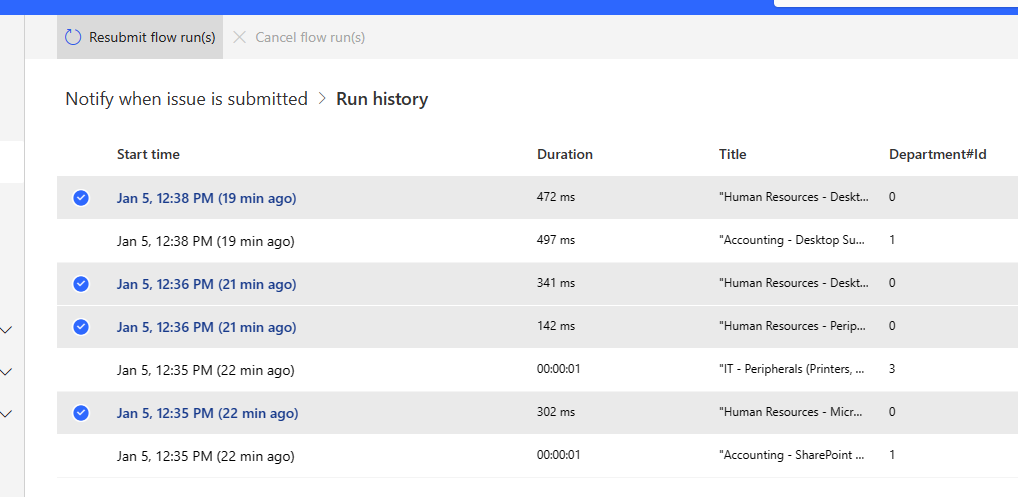Click the Department#Id value 3
The width and height of the screenshot is (1018, 497).
892,369
